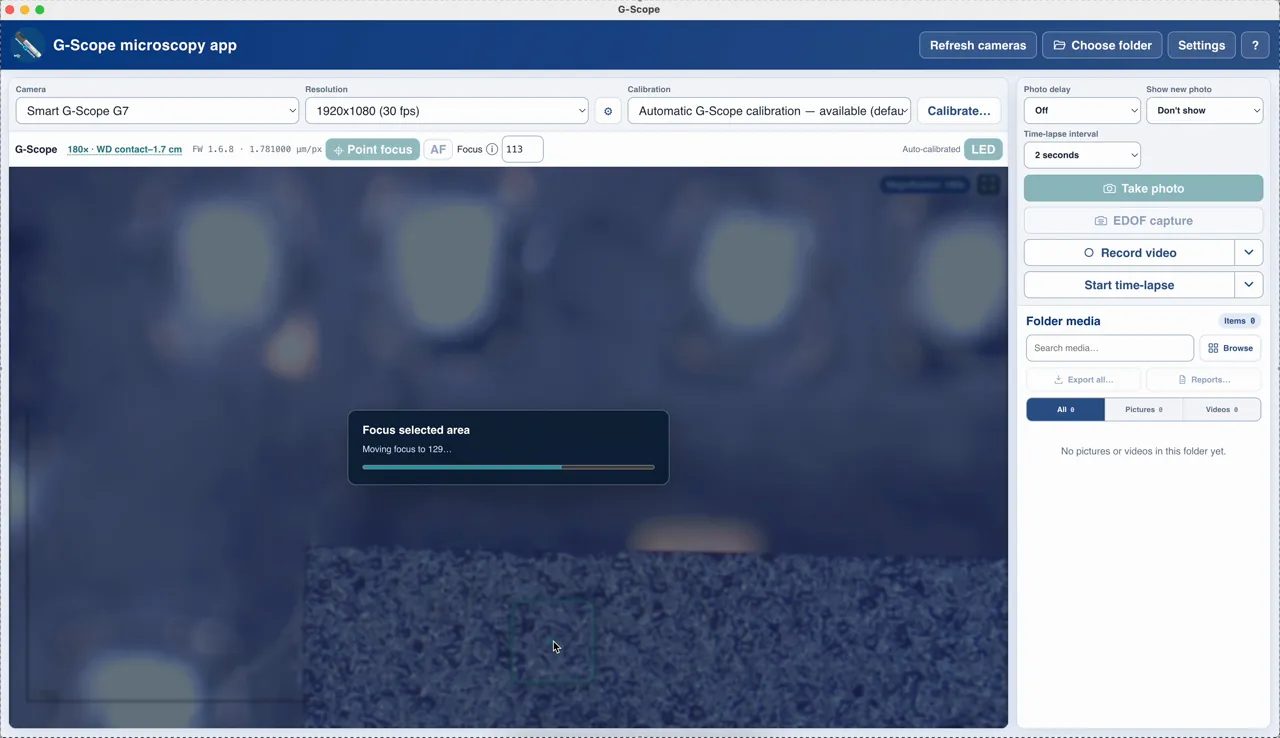Start recording with Record video
Image resolution: width=1280 pixels, height=738 pixels.
[x=1130, y=253]
